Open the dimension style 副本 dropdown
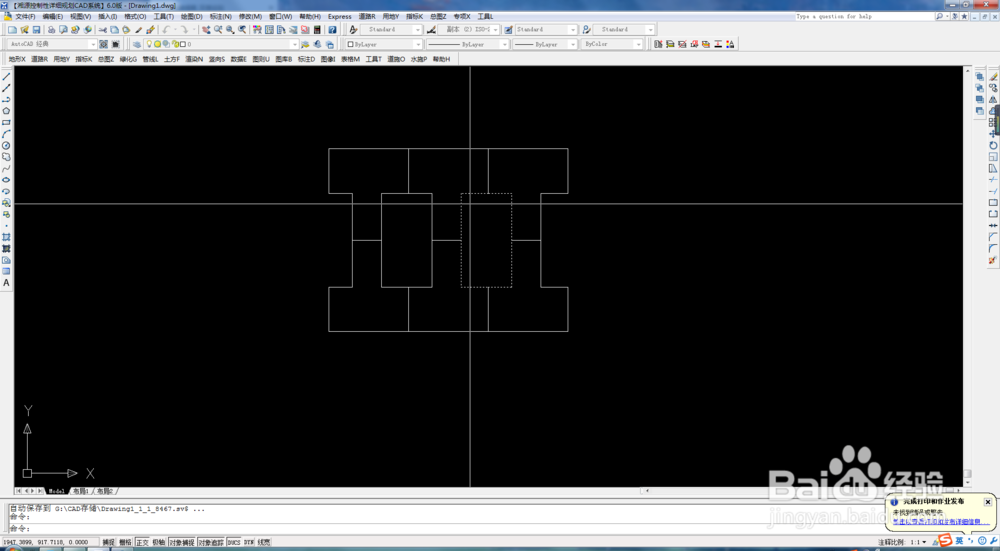This screenshot has width=1000, height=551. [496, 30]
